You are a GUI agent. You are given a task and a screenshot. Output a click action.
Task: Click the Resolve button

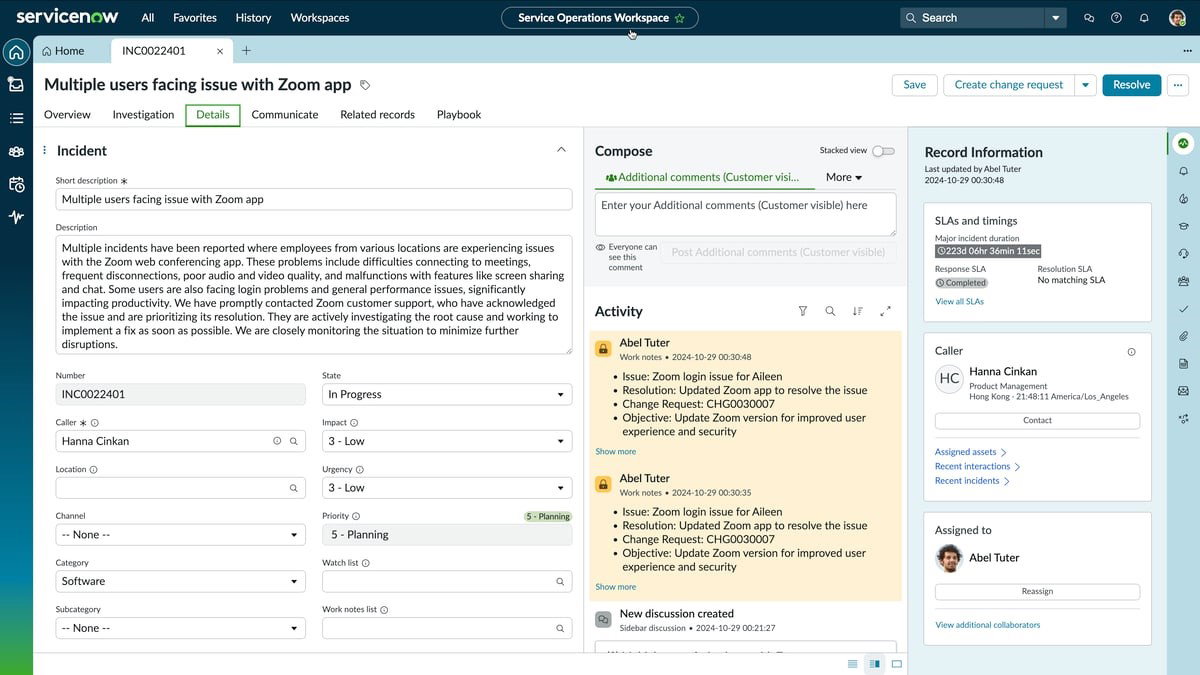point(1131,85)
